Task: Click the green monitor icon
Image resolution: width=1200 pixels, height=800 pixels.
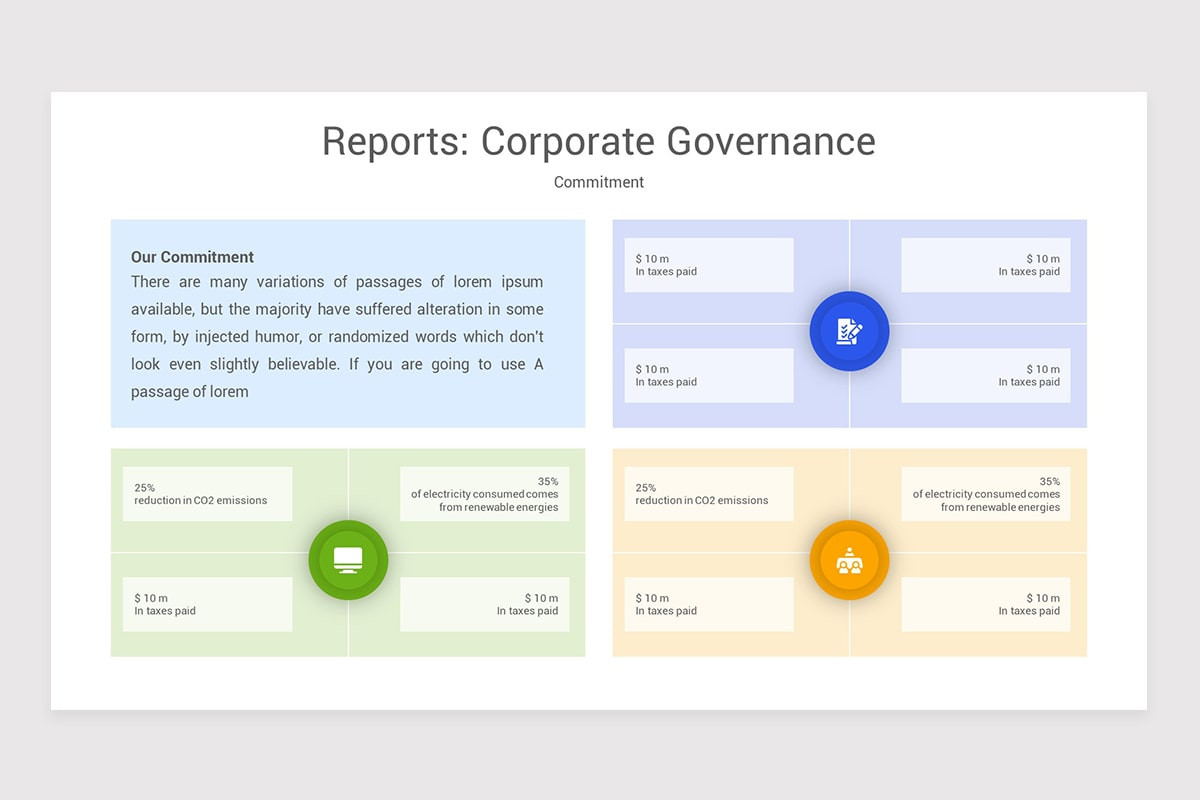Action: (348, 560)
